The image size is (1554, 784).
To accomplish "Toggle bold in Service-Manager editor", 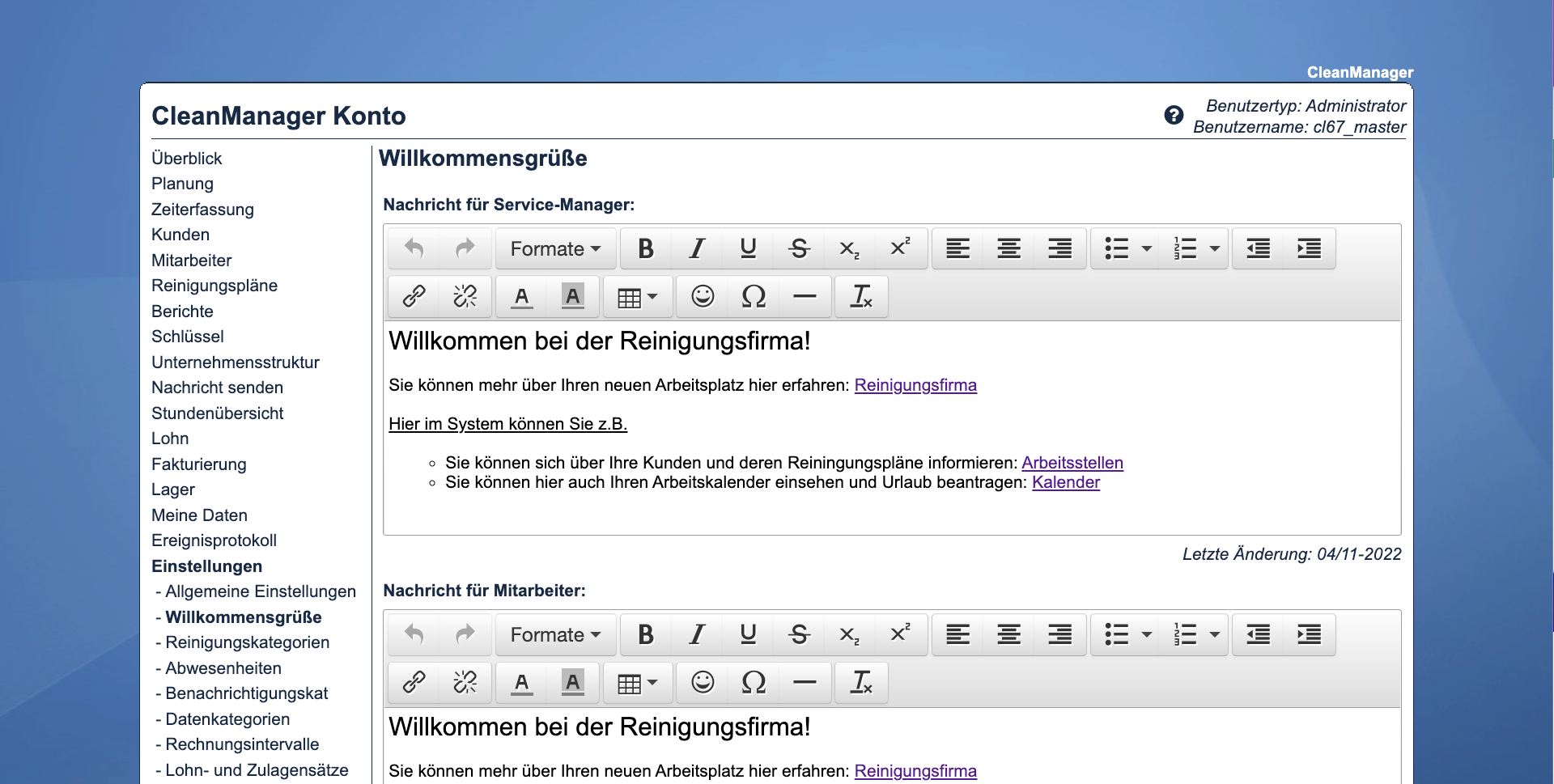I will click(645, 248).
